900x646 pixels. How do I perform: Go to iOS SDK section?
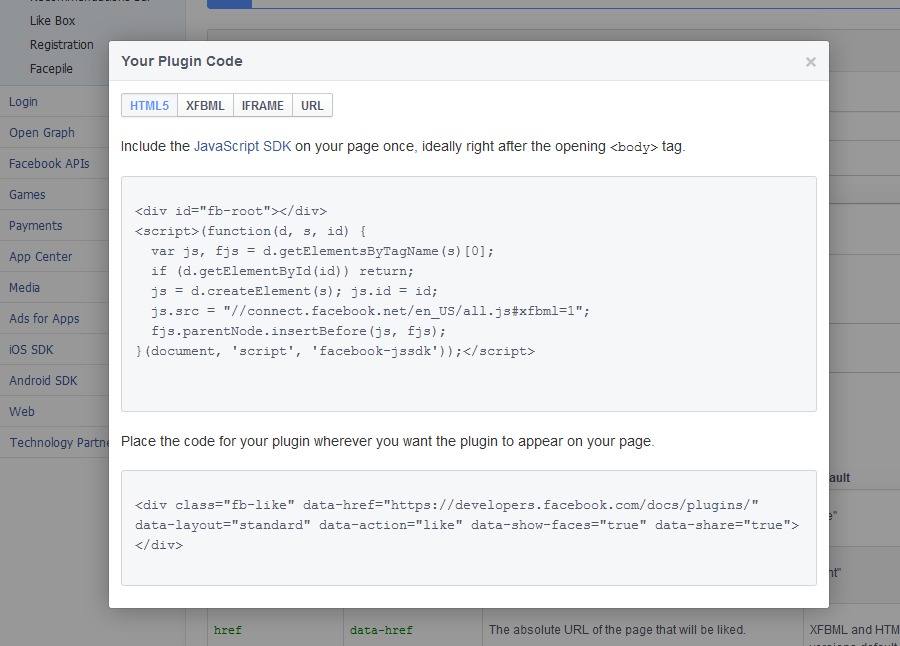pos(31,350)
